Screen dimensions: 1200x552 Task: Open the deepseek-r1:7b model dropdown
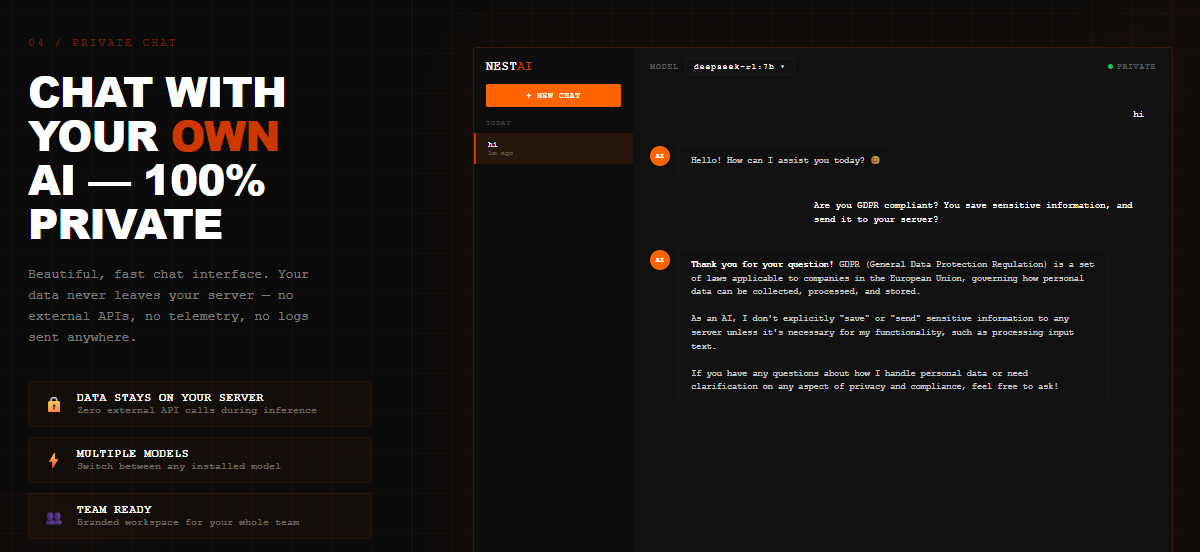[x=740, y=67]
